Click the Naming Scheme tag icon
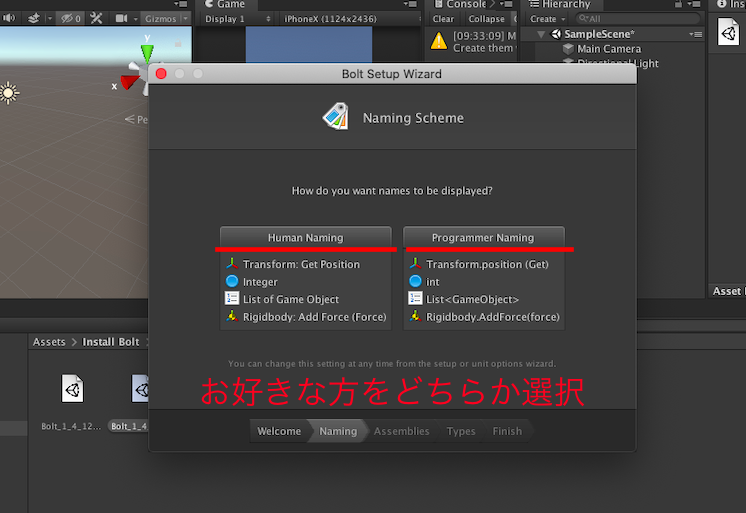The width and height of the screenshot is (746, 513). tap(336, 117)
